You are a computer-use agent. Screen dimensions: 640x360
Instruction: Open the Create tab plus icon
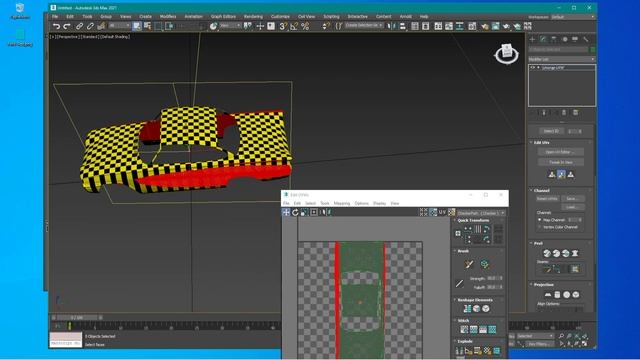point(532,39)
